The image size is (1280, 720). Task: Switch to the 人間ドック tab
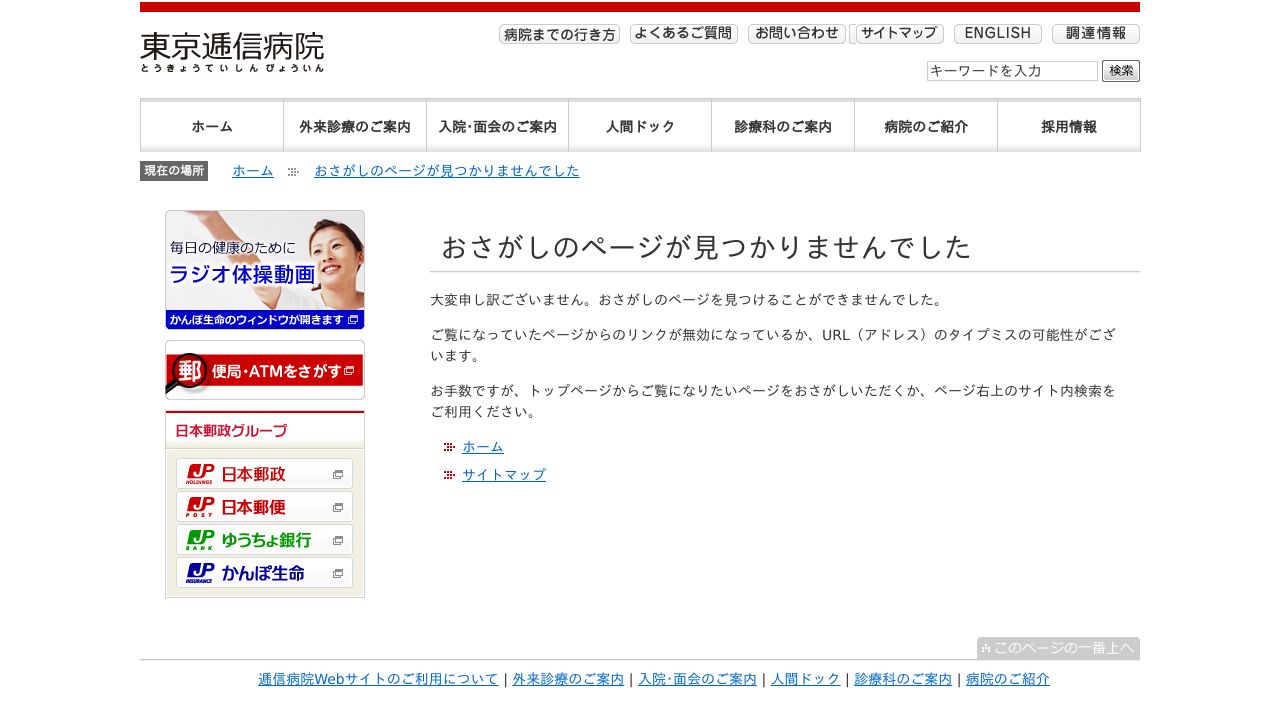pos(640,126)
